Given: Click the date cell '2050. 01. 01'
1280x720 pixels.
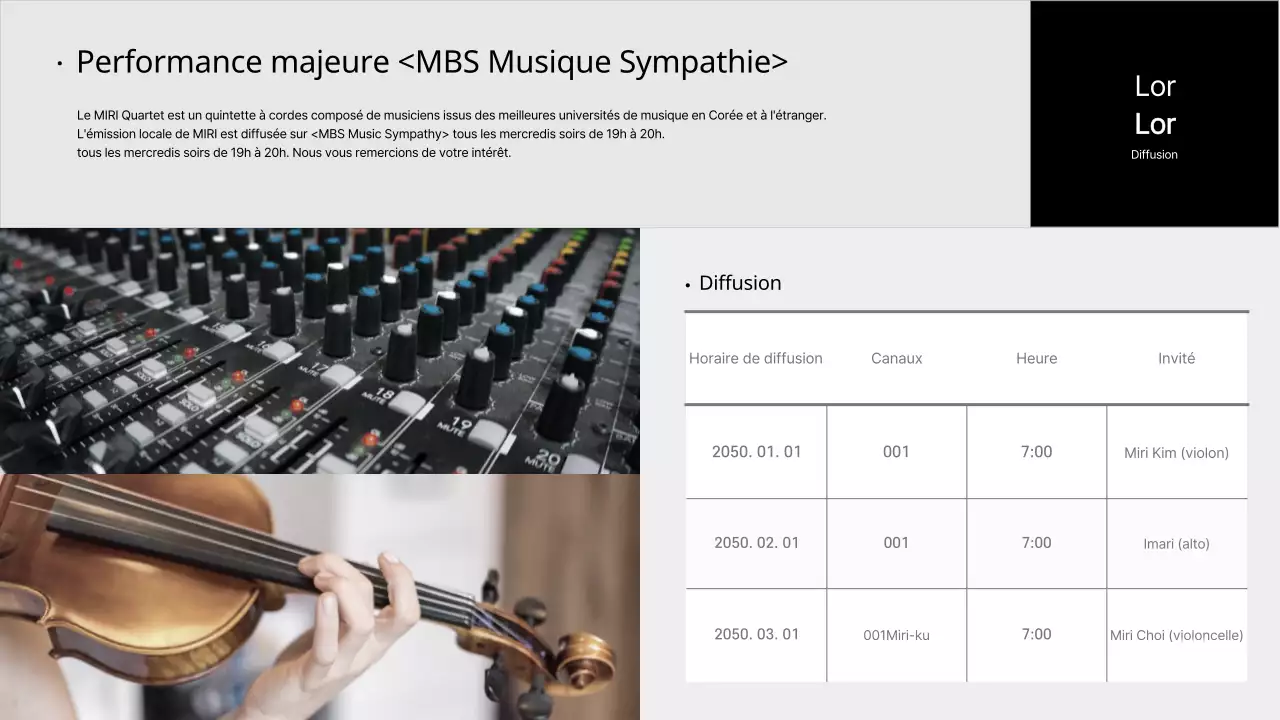Looking at the screenshot, I should [x=755, y=452].
